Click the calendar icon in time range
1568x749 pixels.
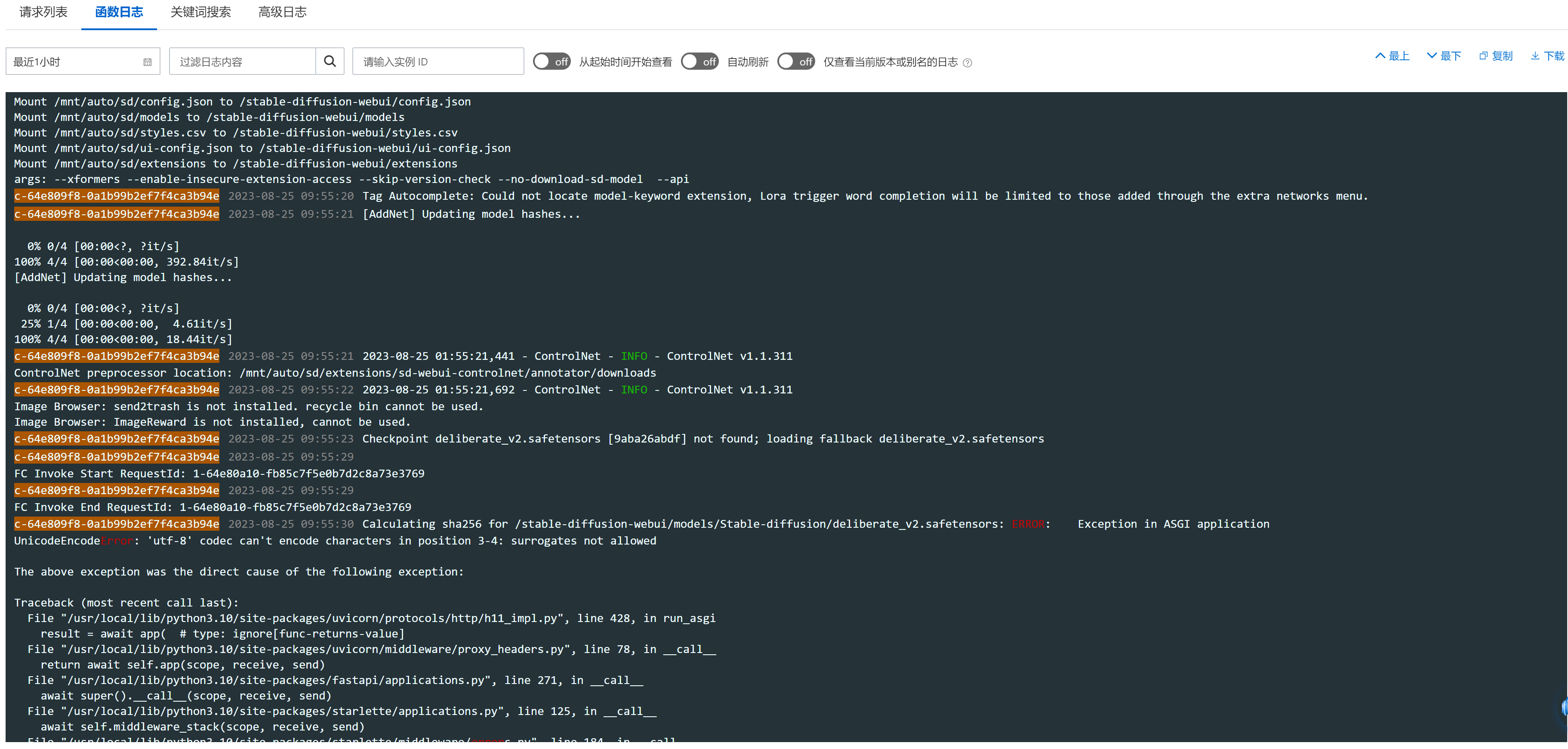pos(147,62)
